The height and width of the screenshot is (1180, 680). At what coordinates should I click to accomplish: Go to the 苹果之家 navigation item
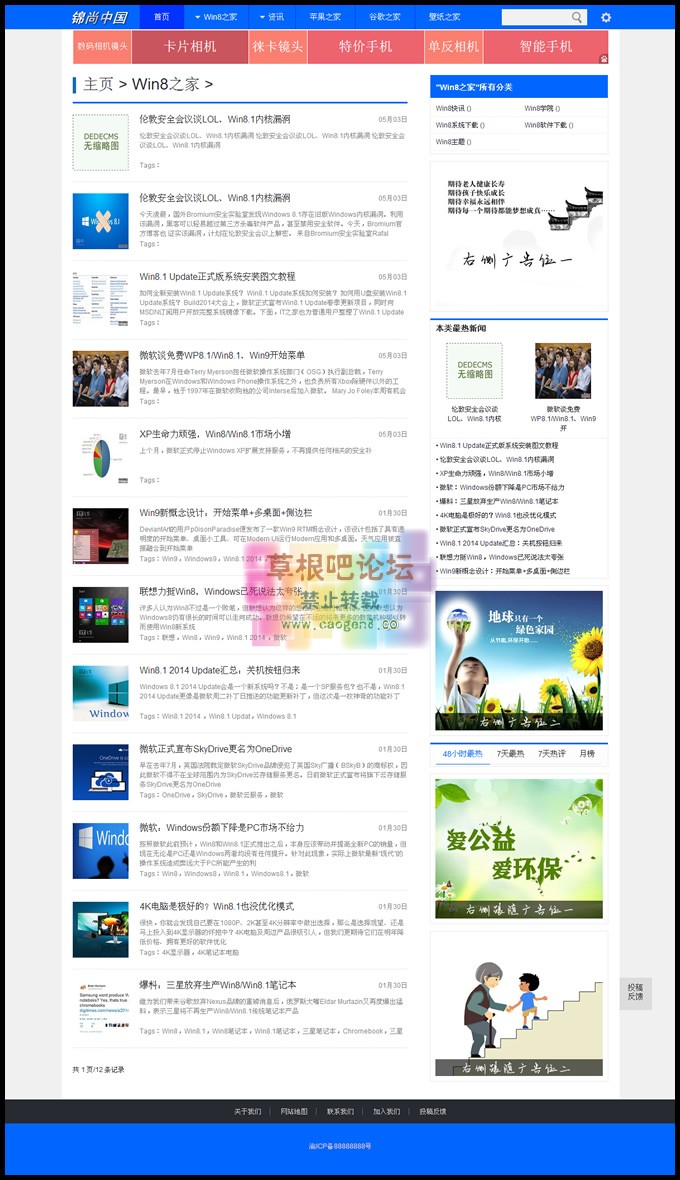tap(325, 17)
